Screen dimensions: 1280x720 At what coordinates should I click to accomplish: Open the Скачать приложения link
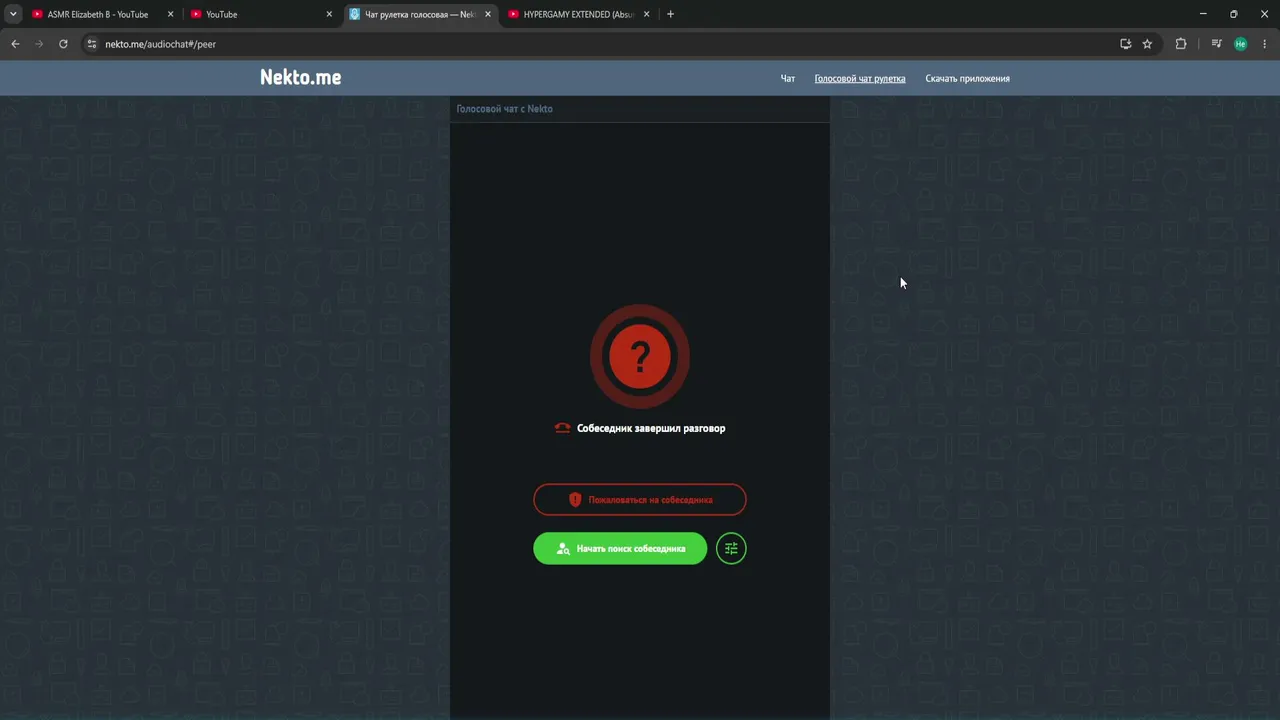[x=967, y=78]
